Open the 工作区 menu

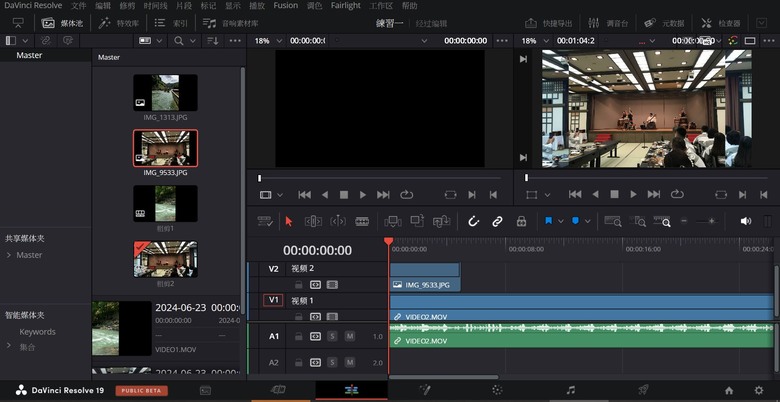[381, 6]
